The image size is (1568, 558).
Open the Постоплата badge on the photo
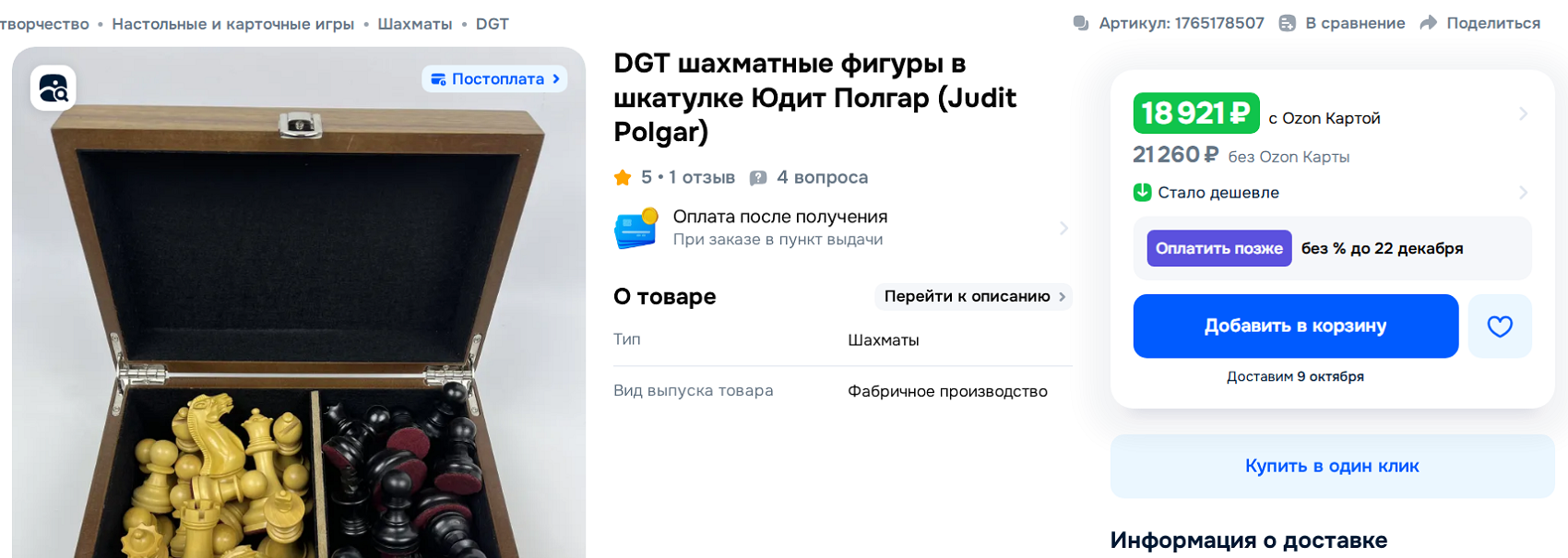(x=494, y=79)
